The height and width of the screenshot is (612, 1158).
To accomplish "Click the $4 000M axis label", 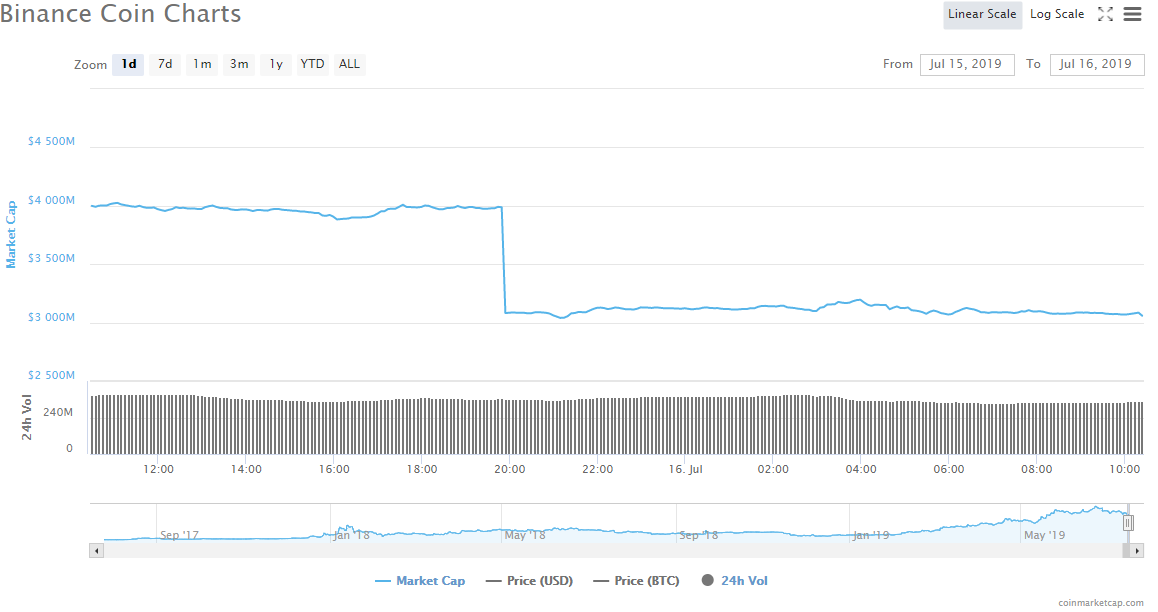I will point(51,200).
